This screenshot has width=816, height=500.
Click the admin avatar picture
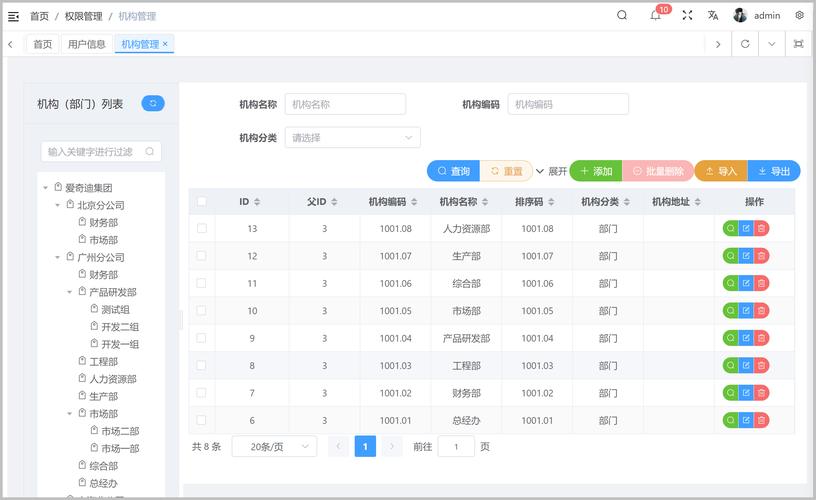point(740,15)
